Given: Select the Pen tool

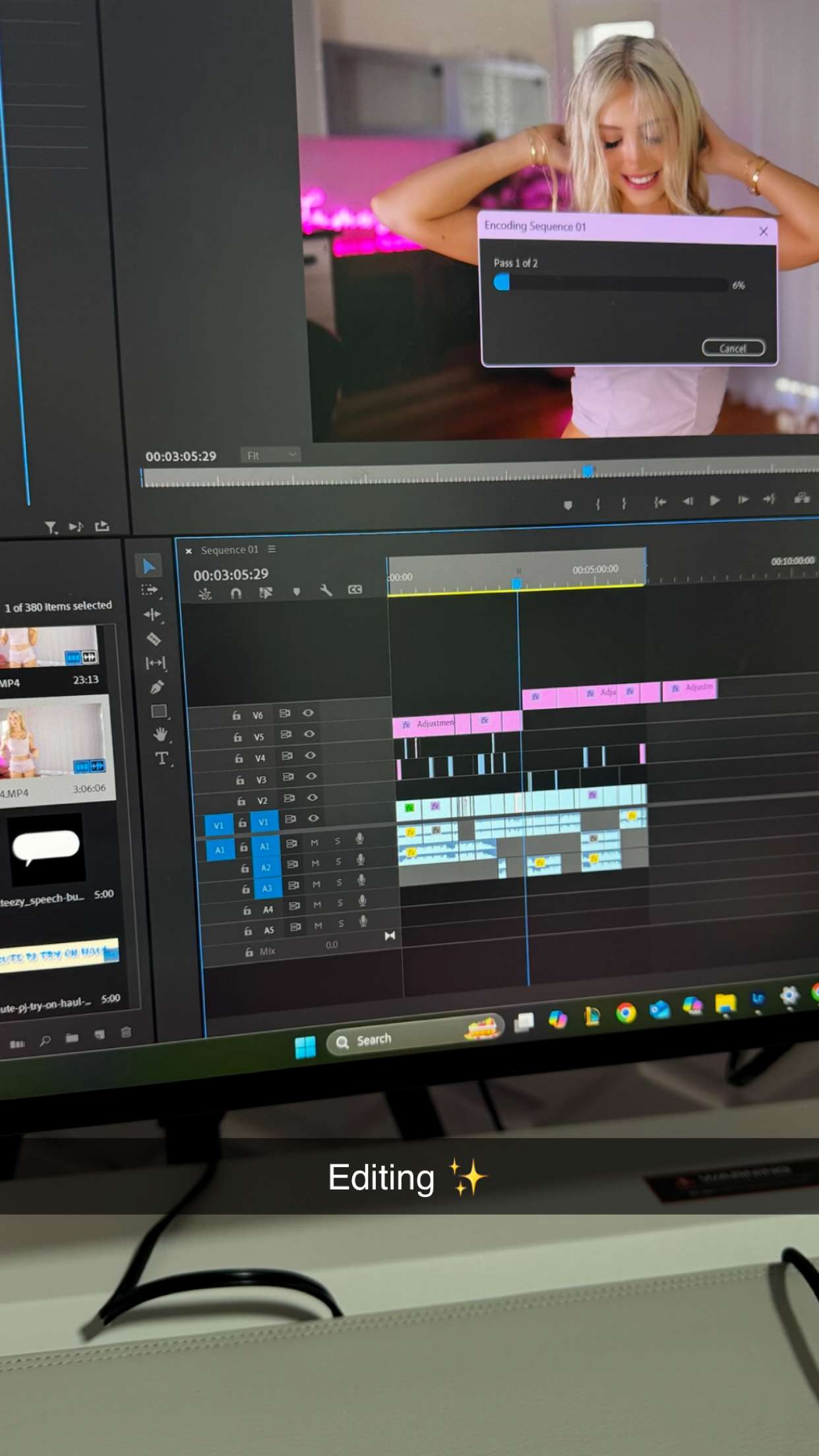Looking at the screenshot, I should point(156,687).
